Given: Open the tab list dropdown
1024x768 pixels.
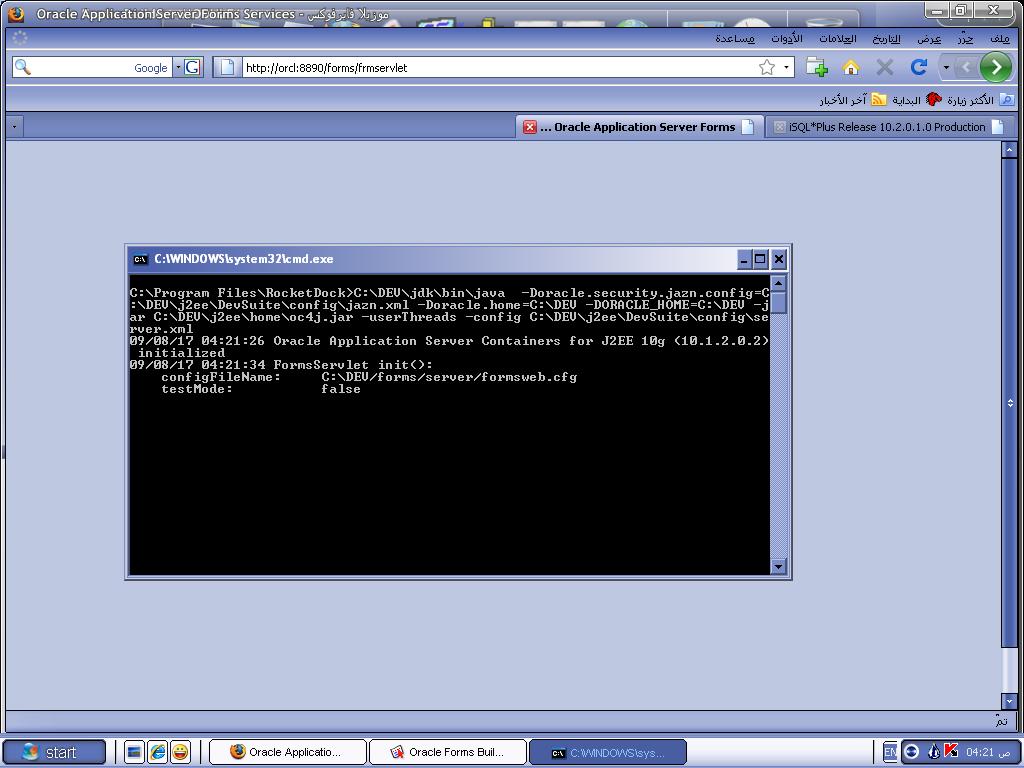Looking at the screenshot, I should pyautogui.click(x=14, y=127).
